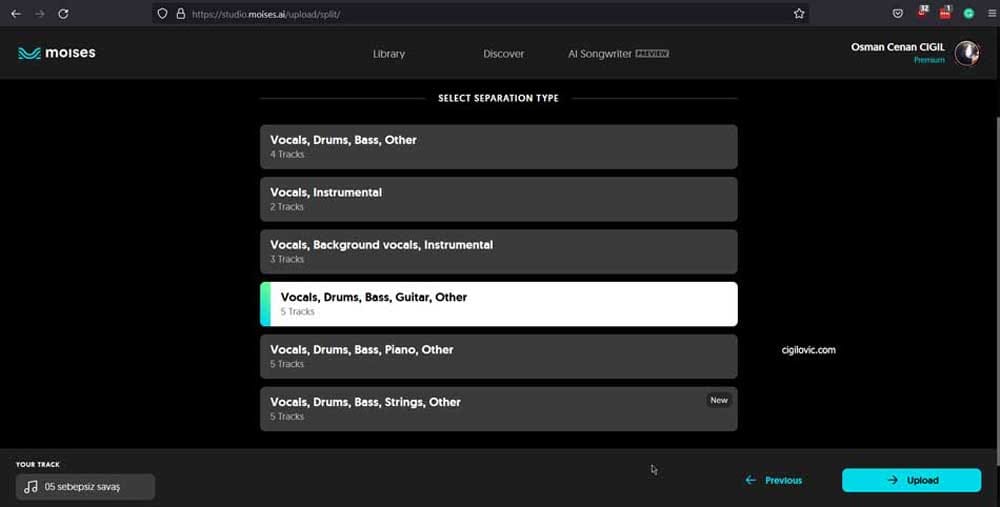Screen dimensions: 1000x507
Task: Click the green Grammarly extension icon
Action: coord(968,13)
